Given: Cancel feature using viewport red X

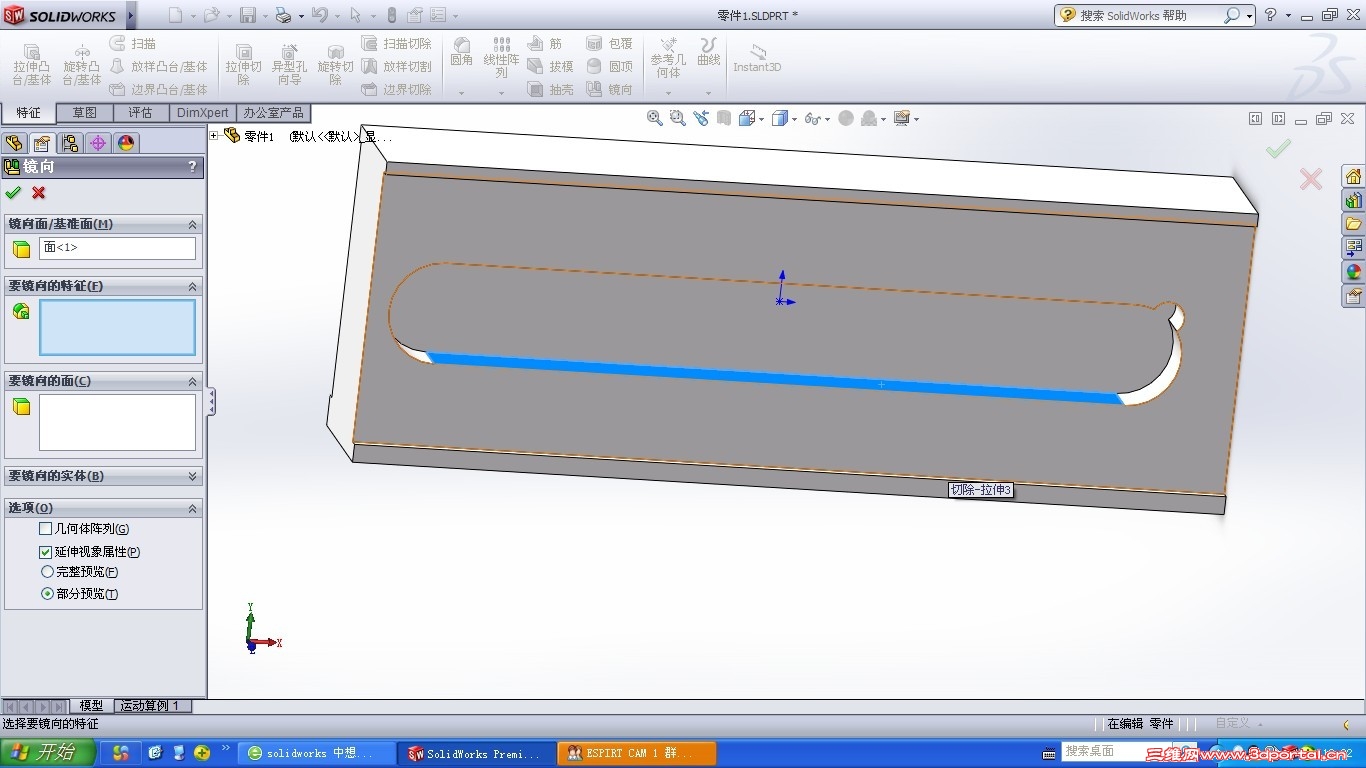Looking at the screenshot, I should pyautogui.click(x=1311, y=179).
